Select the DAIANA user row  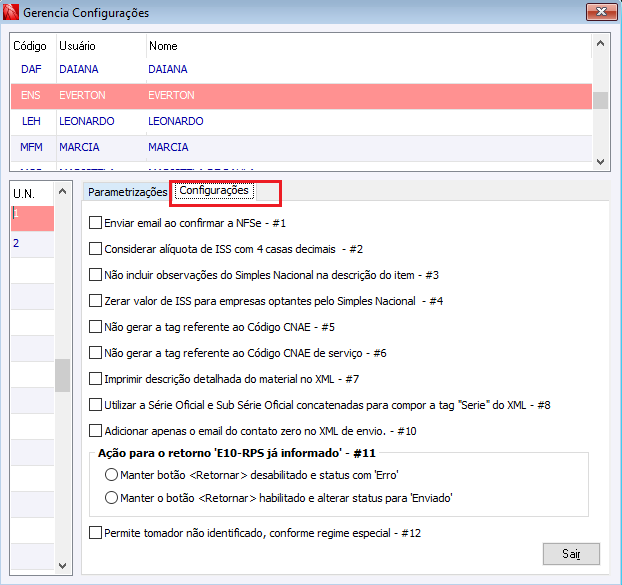click(x=301, y=69)
